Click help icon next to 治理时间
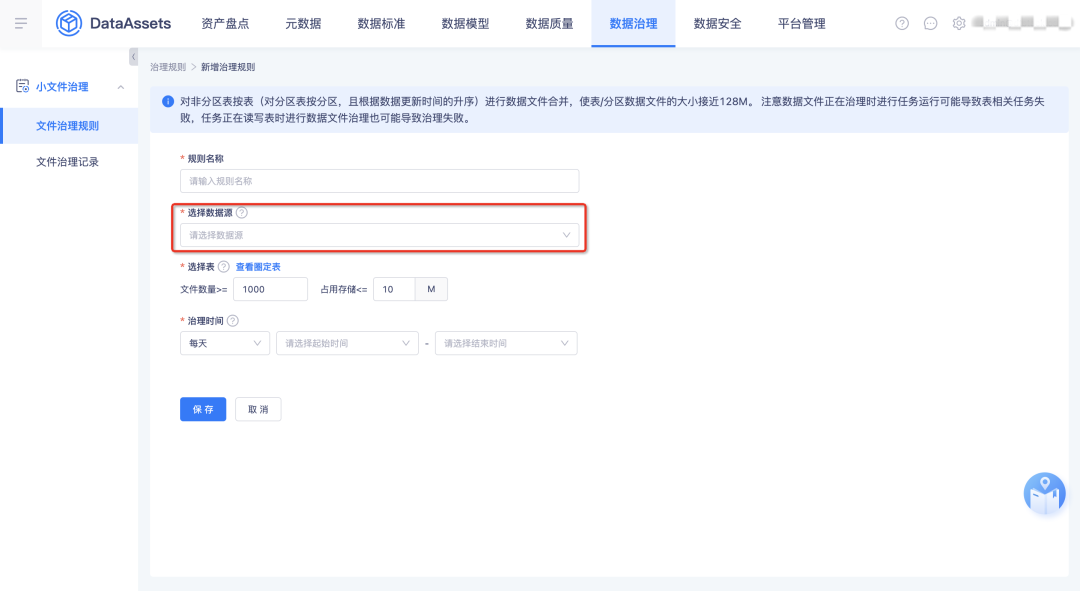 (x=233, y=320)
